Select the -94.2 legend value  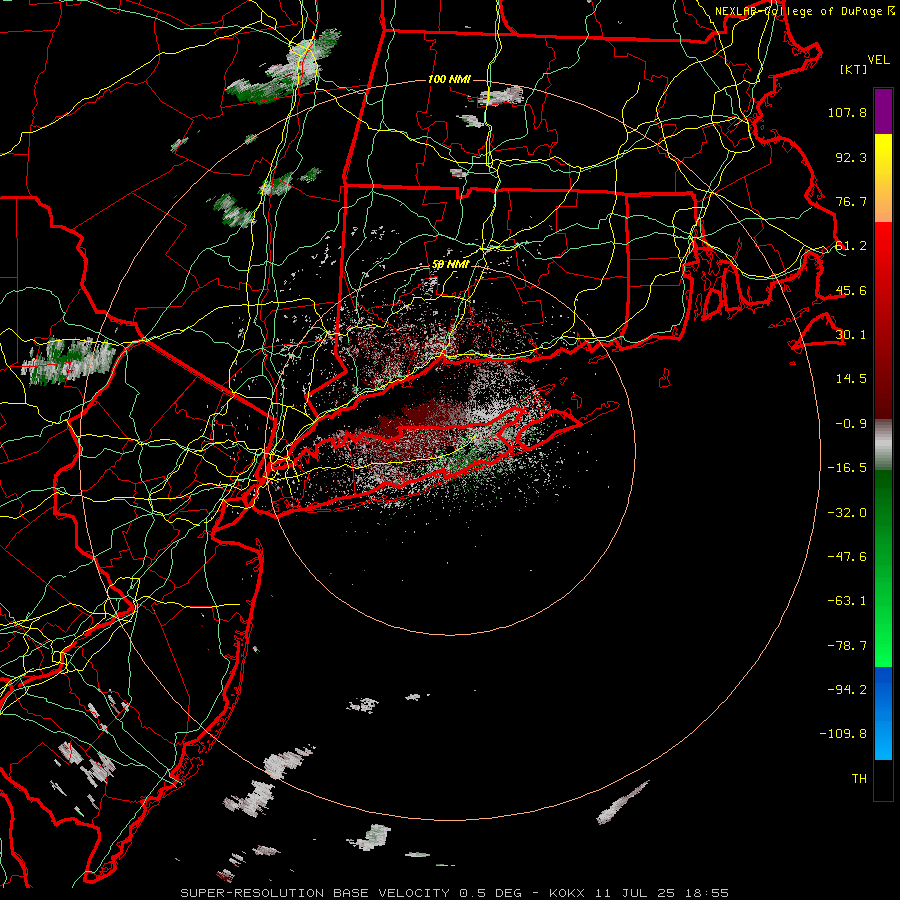847,690
